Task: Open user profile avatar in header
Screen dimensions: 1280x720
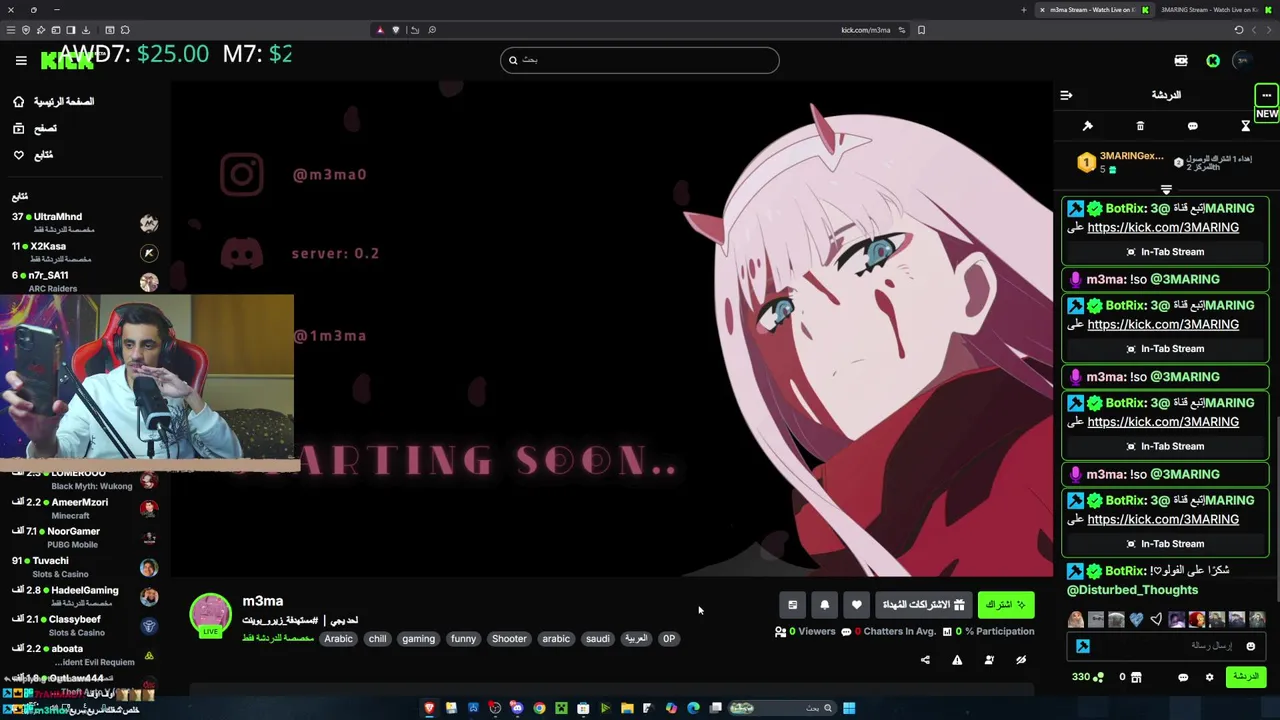Action: coord(1242,61)
